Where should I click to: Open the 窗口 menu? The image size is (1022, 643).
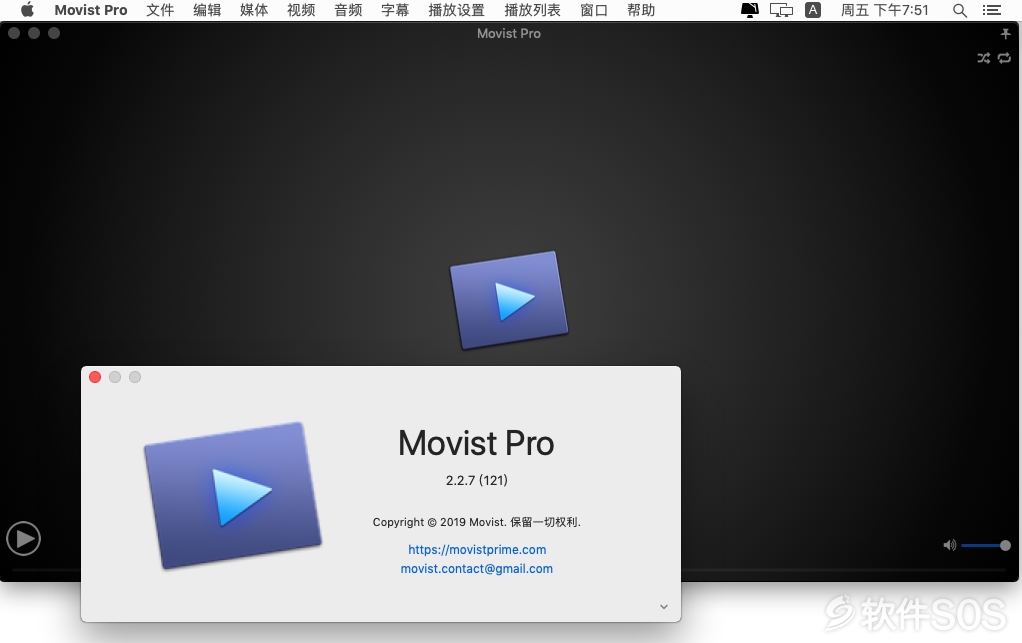tap(594, 10)
